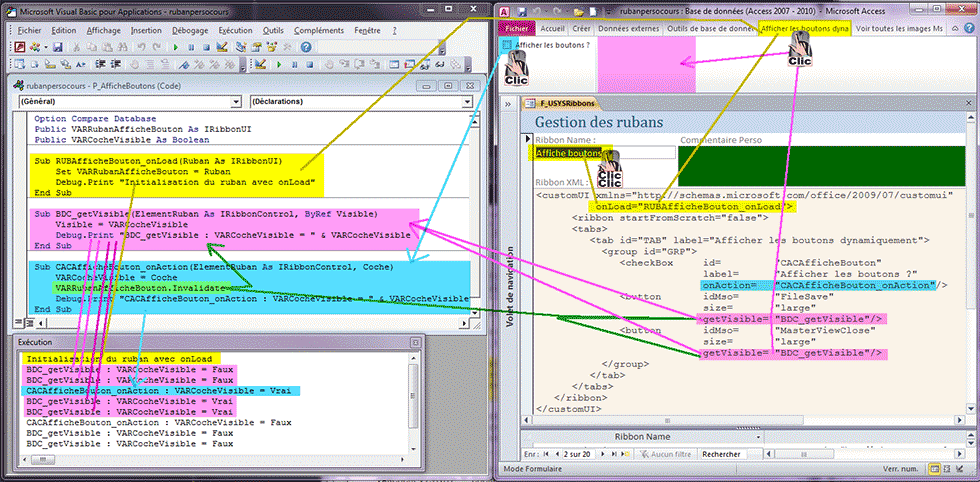Open the (Général) object dropdown
Viewport: 980px width, 482px height.
tap(236, 101)
